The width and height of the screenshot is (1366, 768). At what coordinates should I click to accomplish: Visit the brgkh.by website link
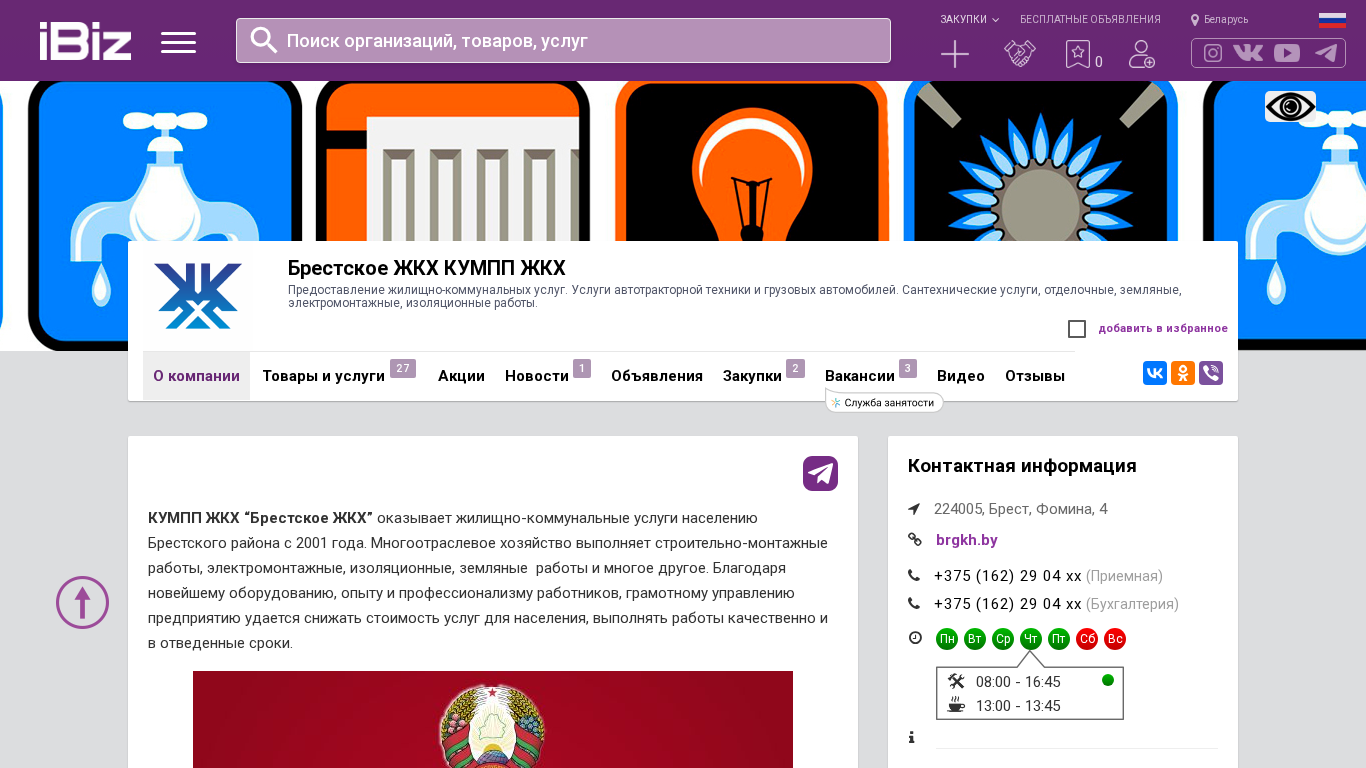pos(966,540)
